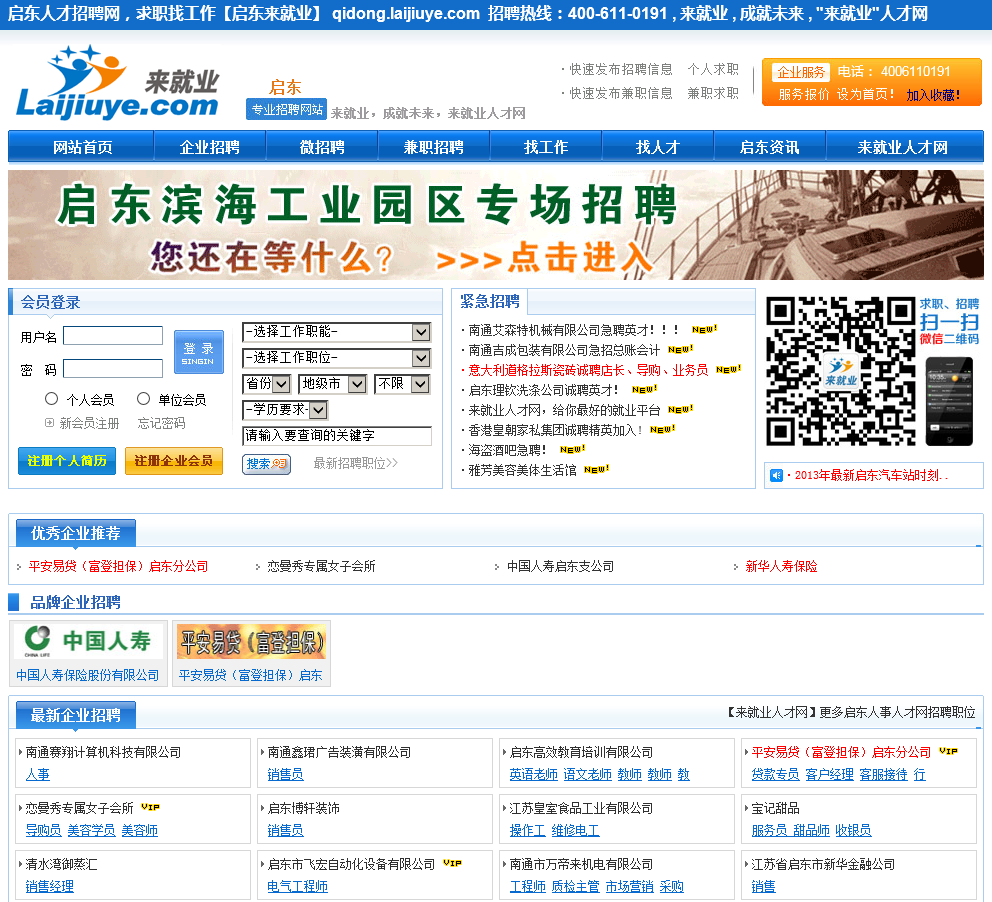Screen dimensions: 992x902
Task: Click the 忘记密码 link
Action: (162, 423)
